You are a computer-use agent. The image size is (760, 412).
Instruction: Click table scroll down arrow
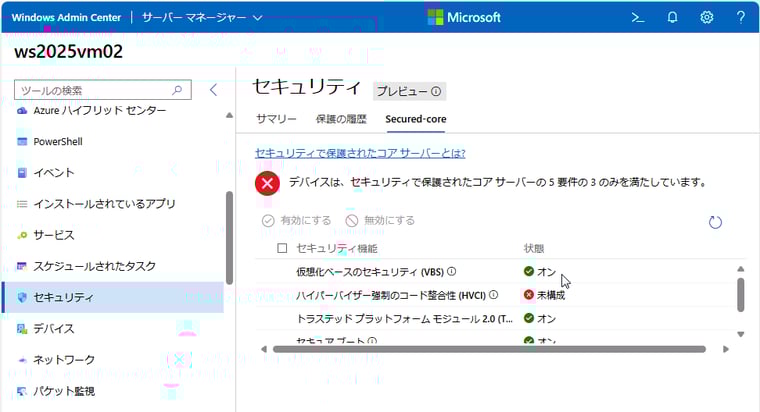(741, 334)
